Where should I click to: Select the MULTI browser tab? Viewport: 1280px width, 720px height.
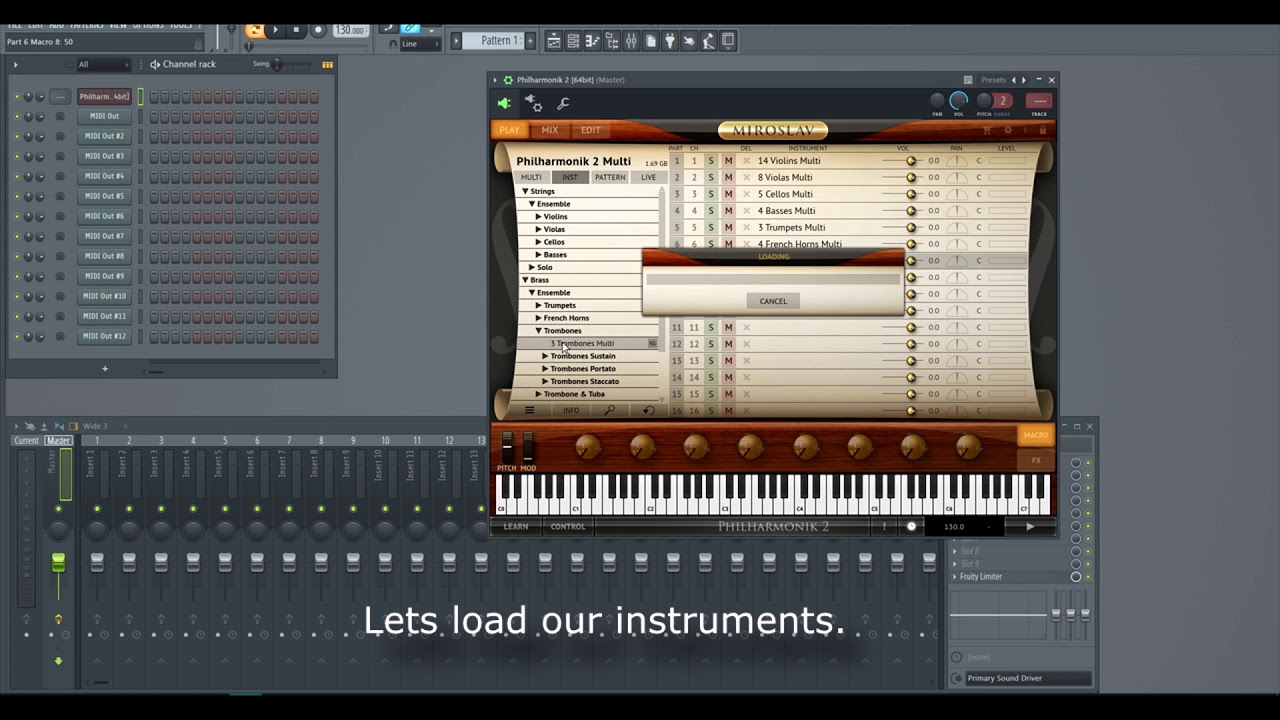pos(531,177)
